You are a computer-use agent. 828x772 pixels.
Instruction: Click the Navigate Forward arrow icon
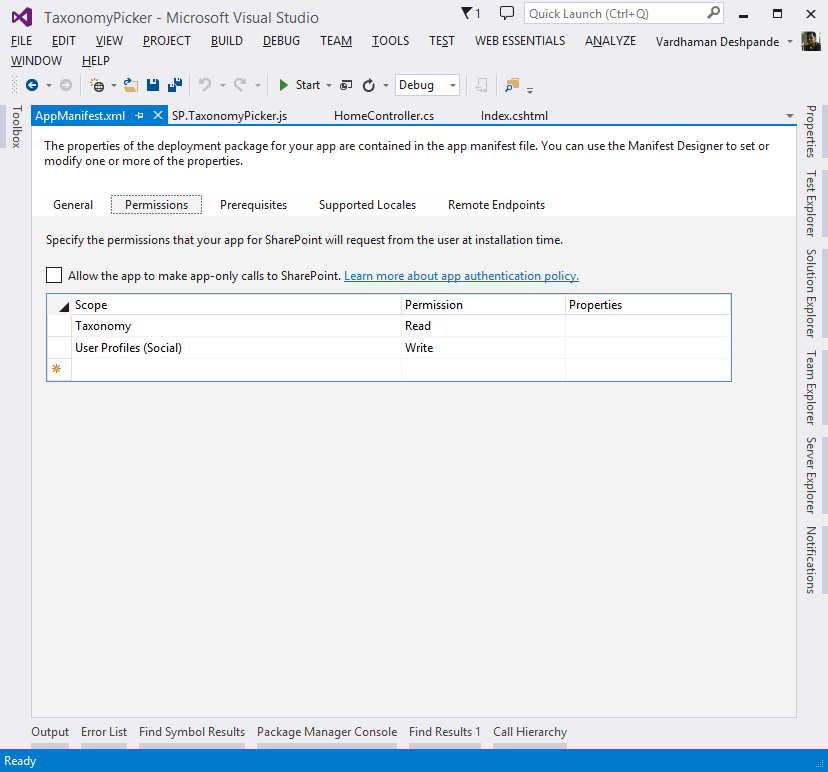pos(65,85)
